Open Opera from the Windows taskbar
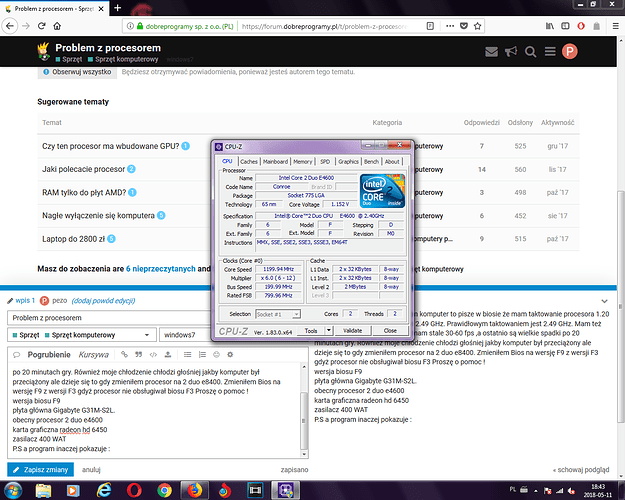Viewport: 625px width, 500px height. 134,490
